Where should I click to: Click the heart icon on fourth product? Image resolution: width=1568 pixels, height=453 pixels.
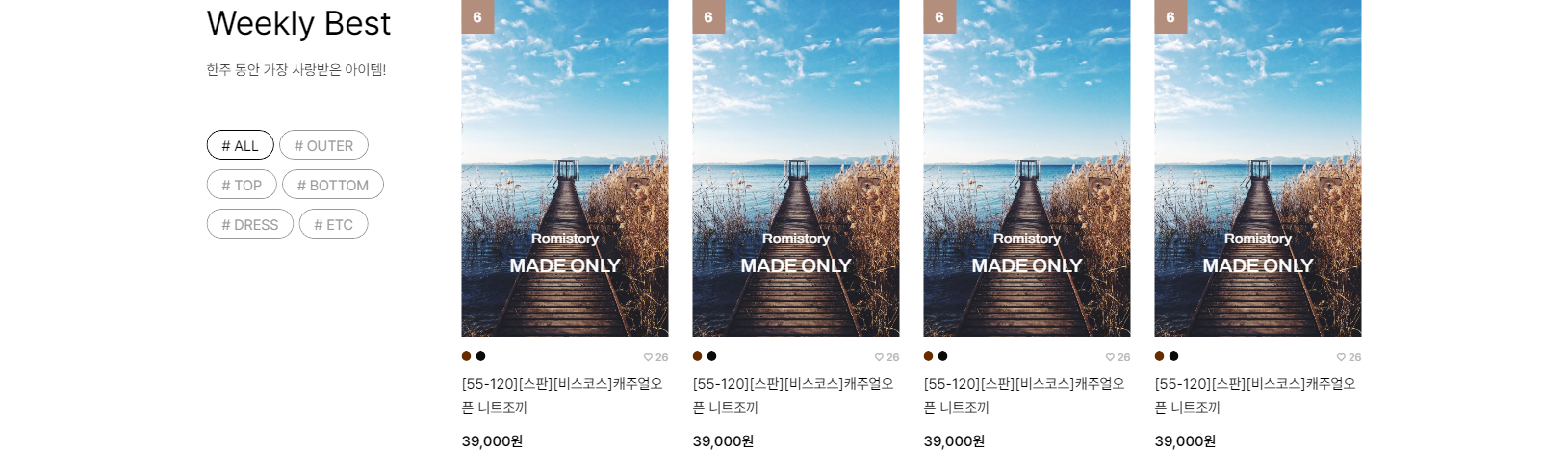[x=1341, y=357]
